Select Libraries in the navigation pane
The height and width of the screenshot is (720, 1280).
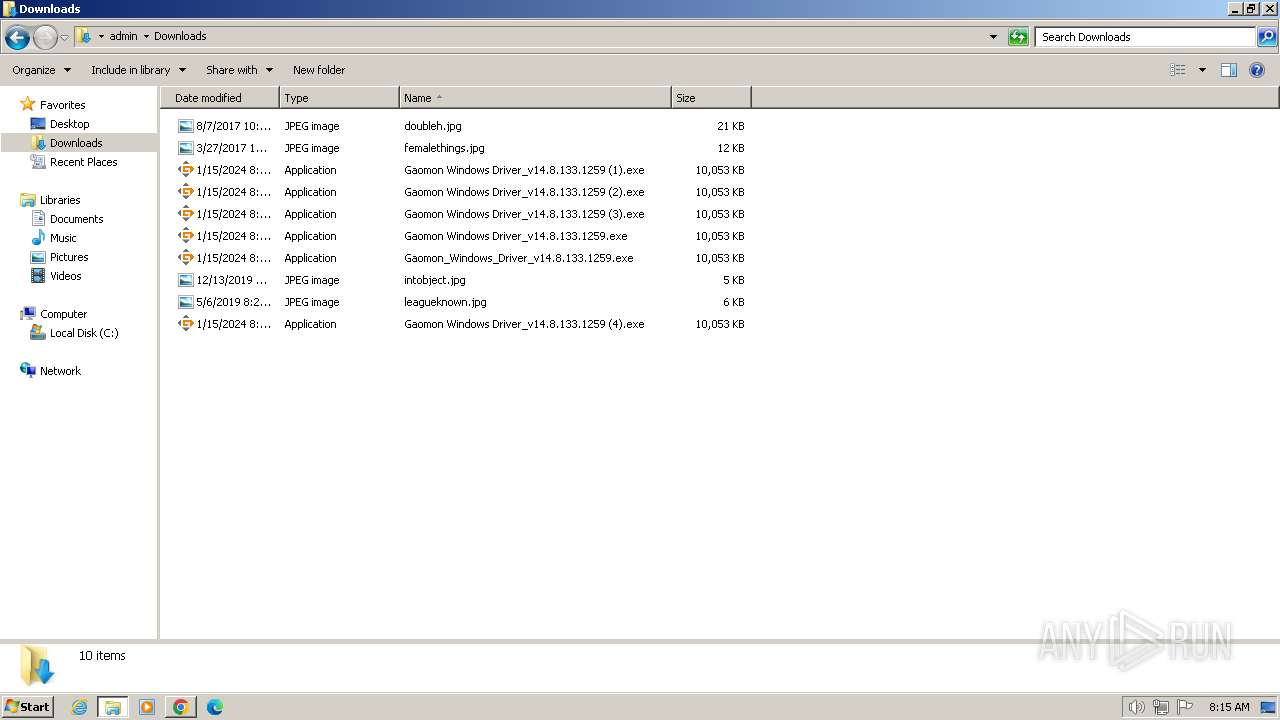(60, 200)
